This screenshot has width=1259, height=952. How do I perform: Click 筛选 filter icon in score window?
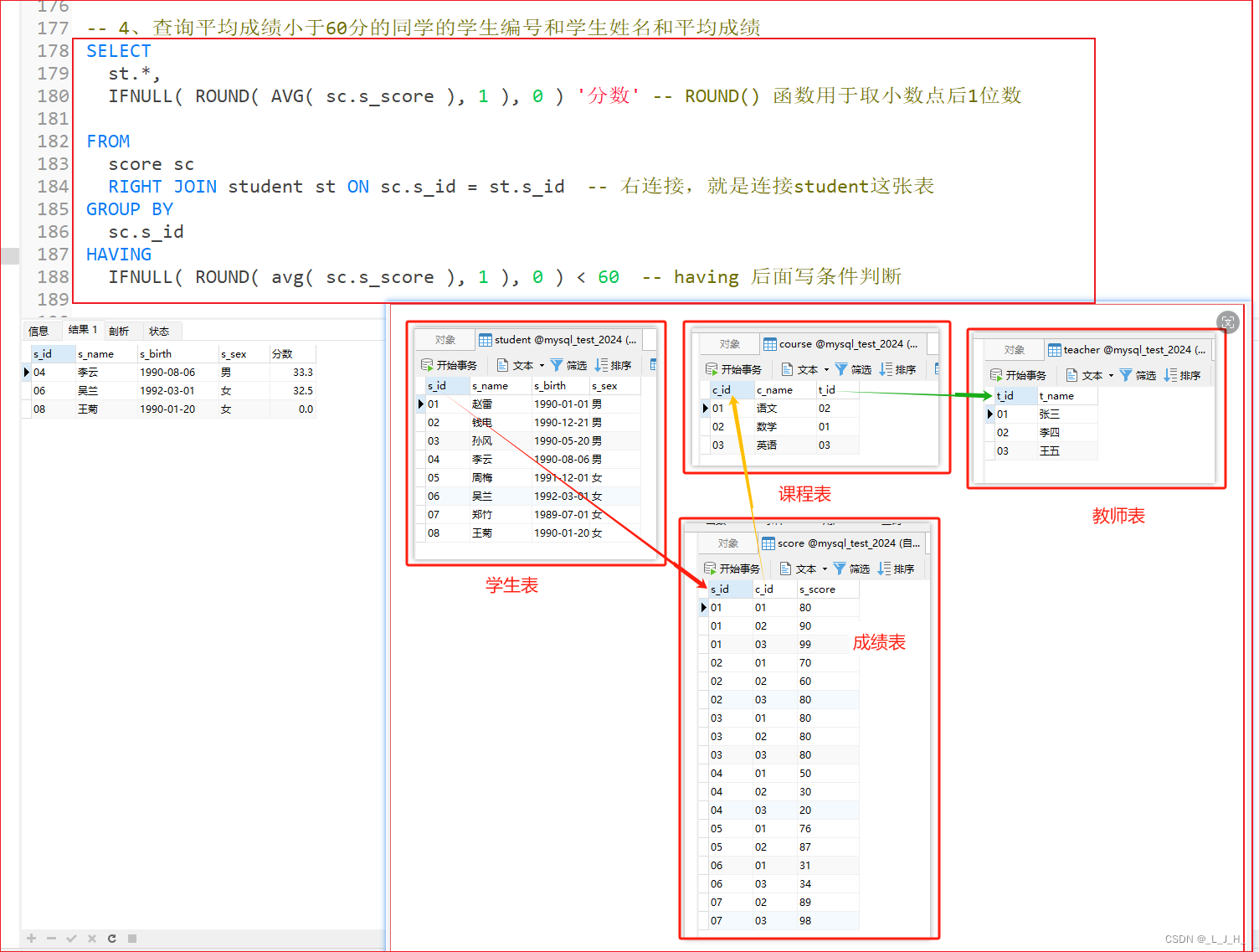pyautogui.click(x=840, y=569)
